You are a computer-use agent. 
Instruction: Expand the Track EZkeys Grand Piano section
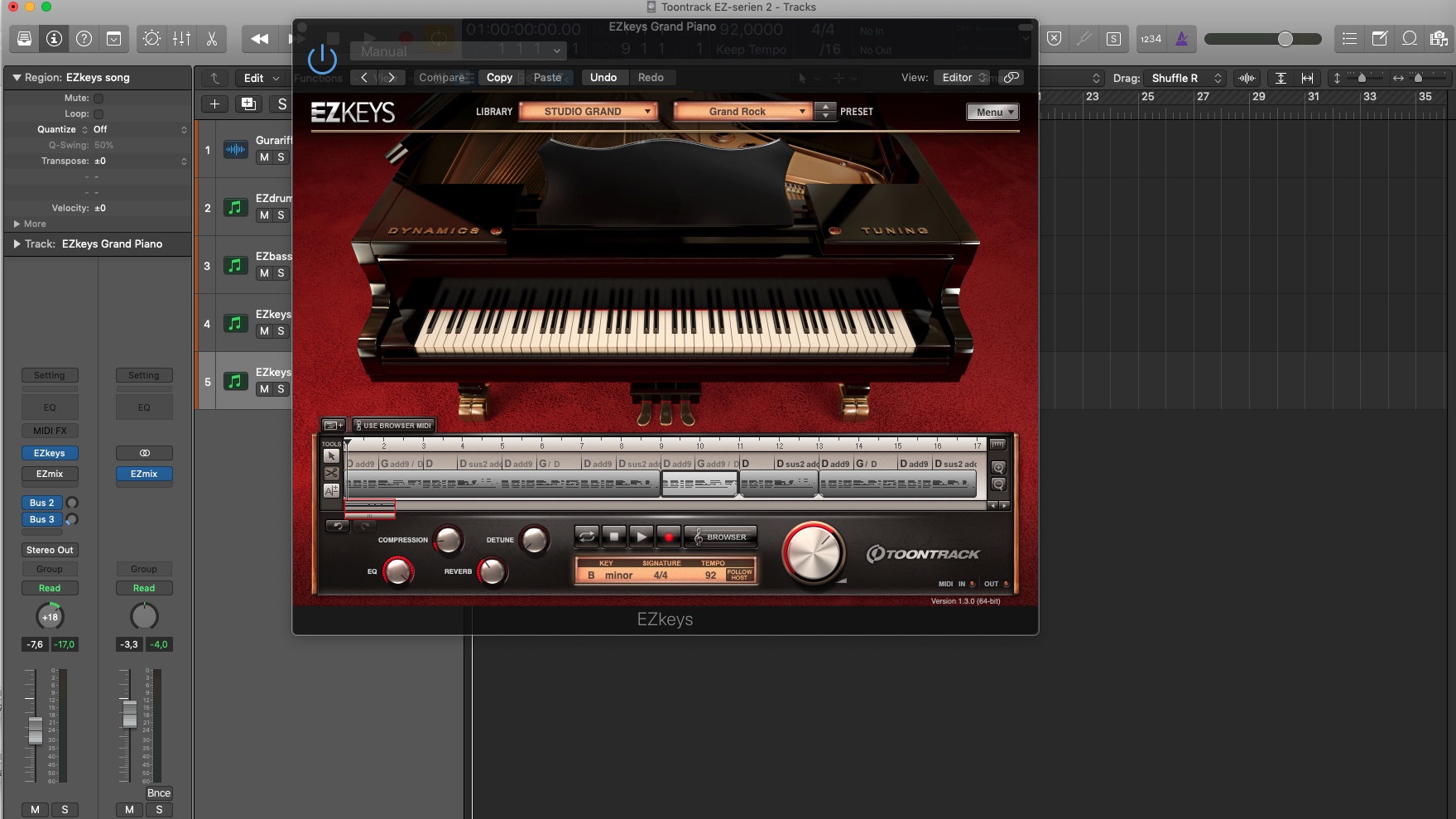(x=17, y=244)
